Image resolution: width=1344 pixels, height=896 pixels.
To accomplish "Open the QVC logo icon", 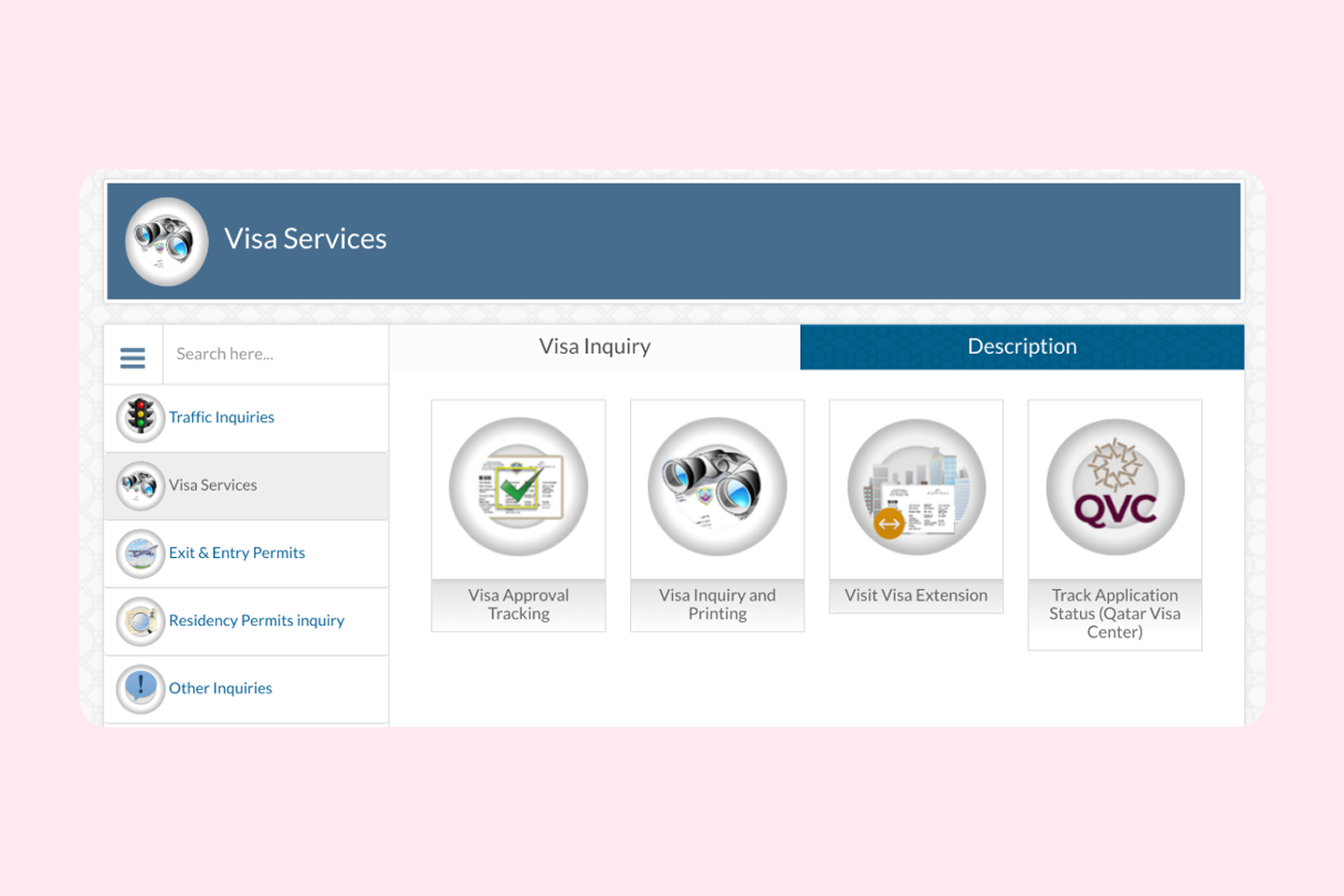I will [x=1115, y=486].
